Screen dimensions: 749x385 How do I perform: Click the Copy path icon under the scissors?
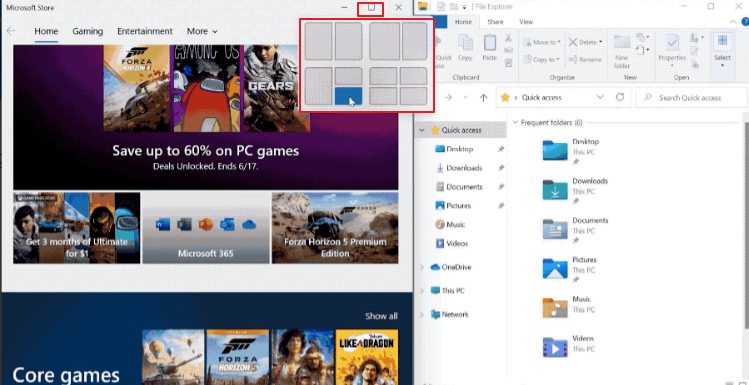[508, 50]
